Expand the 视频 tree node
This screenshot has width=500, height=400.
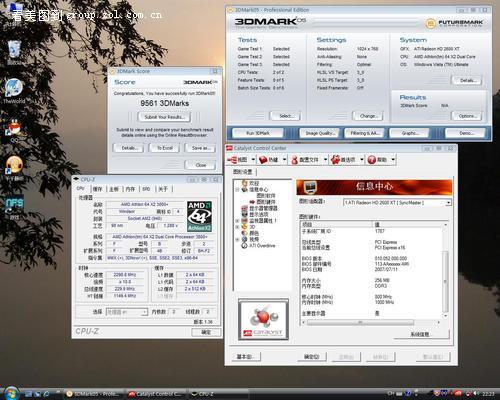[x=237, y=239]
